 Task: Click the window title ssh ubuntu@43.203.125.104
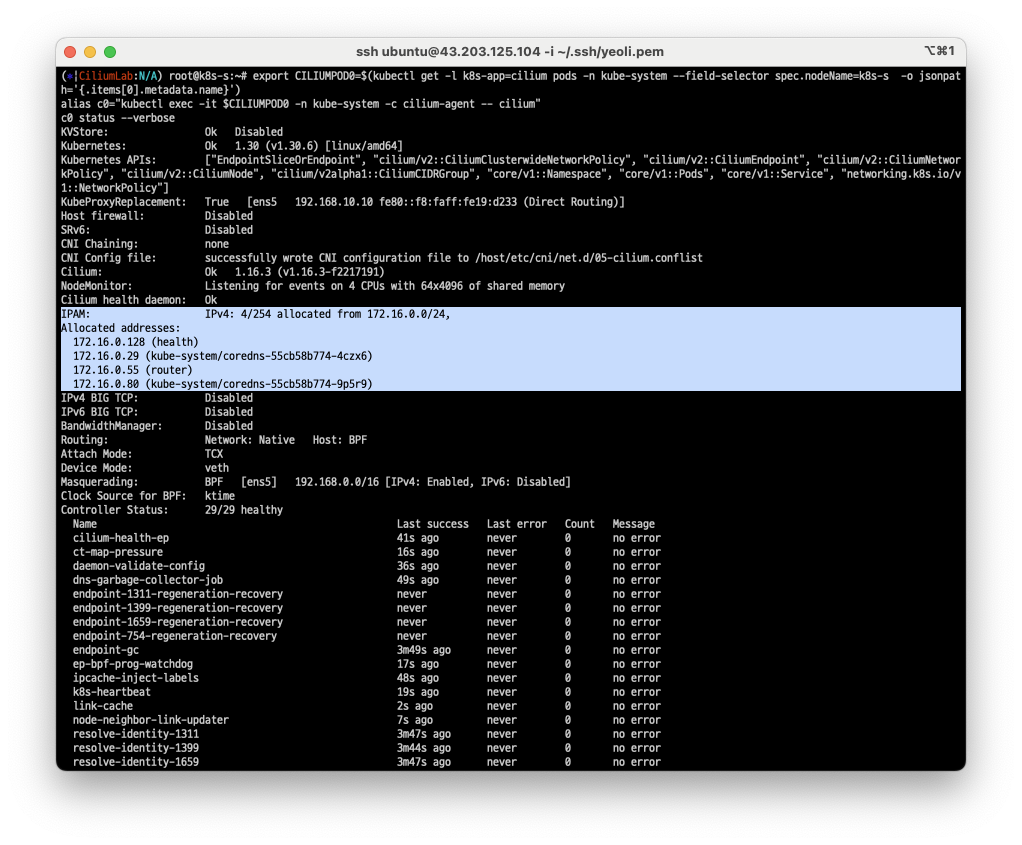(x=510, y=52)
